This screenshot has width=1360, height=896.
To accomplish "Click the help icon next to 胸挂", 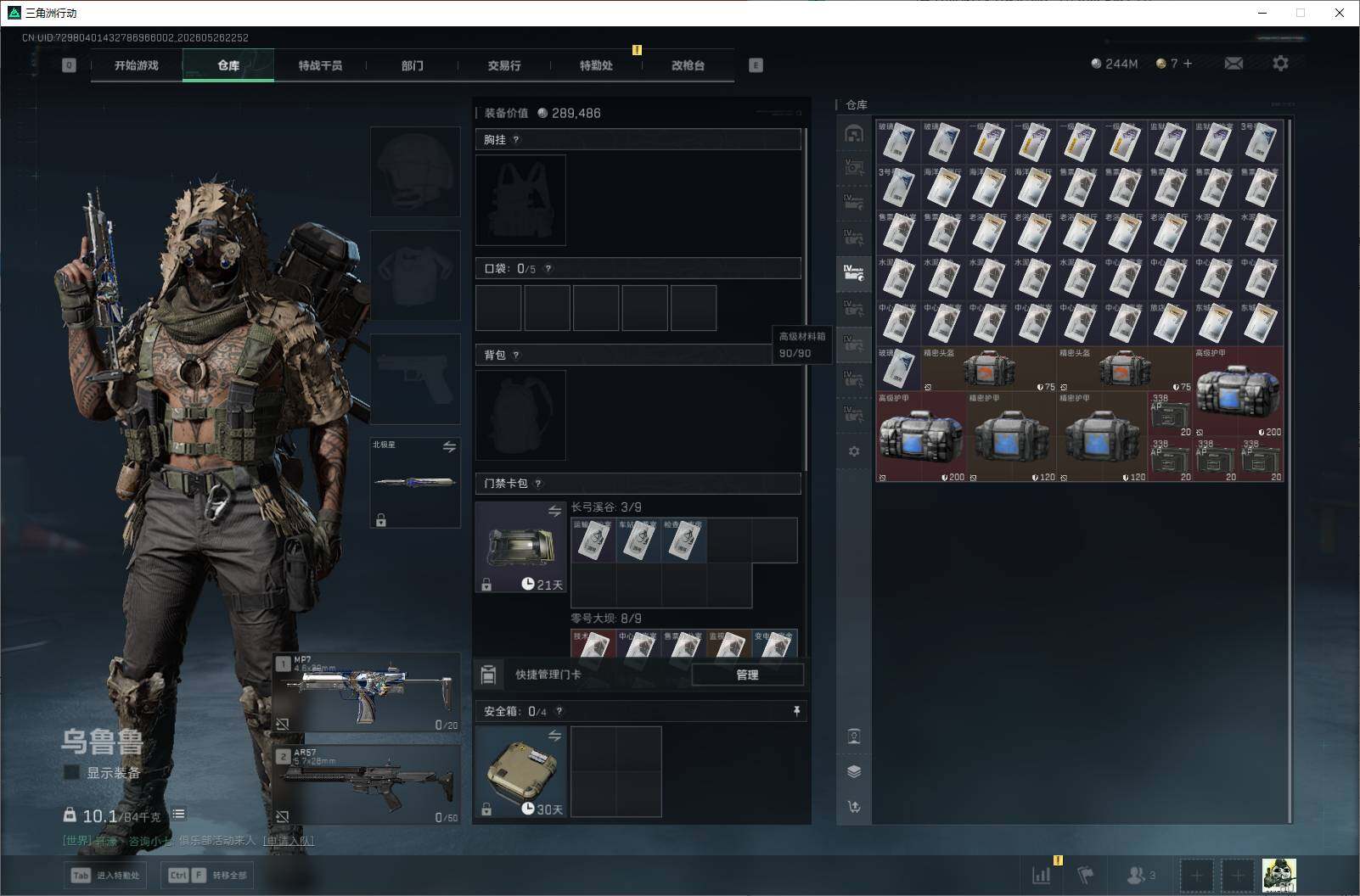I will [x=516, y=140].
